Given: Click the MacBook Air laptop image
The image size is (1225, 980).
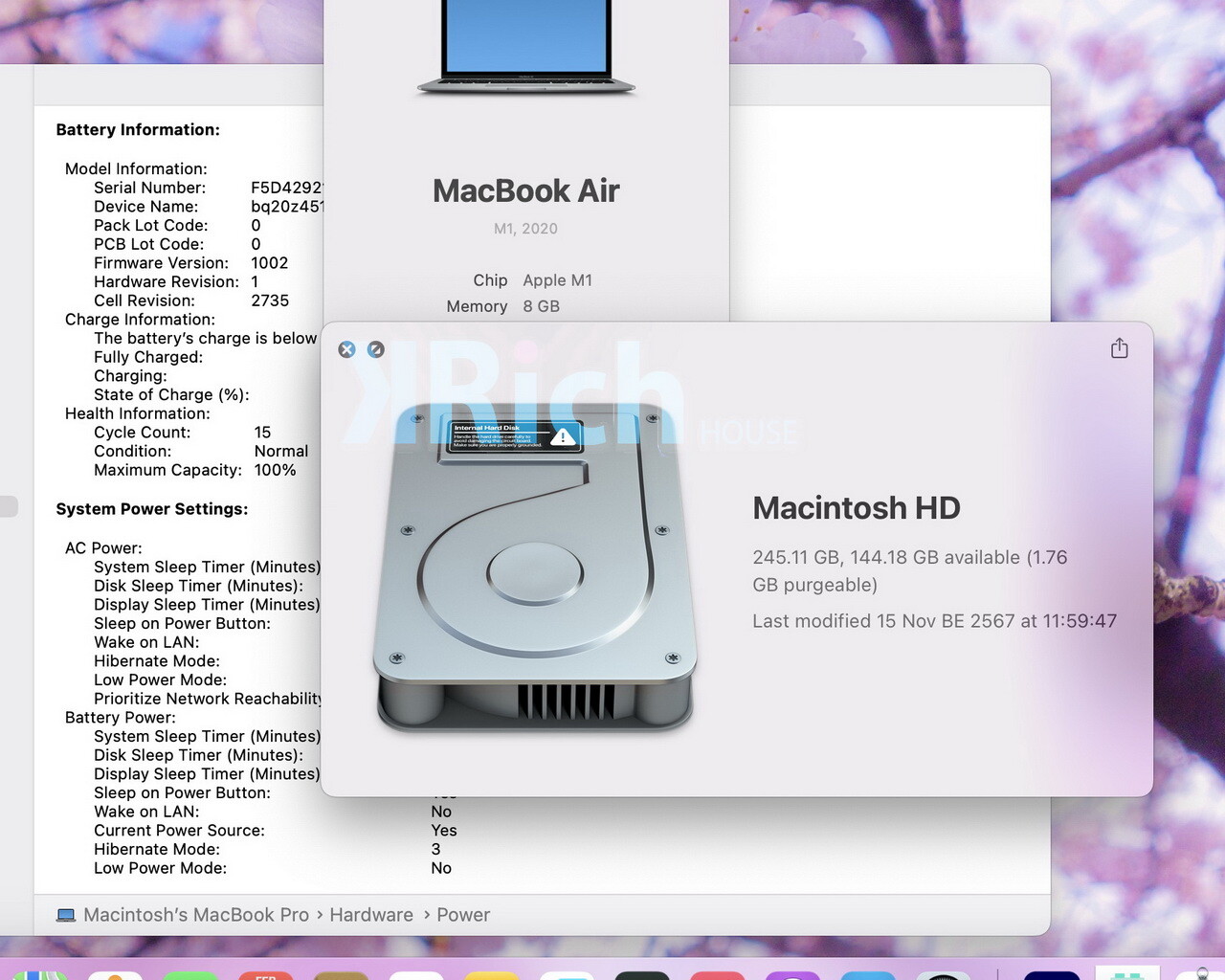Looking at the screenshot, I should pyautogui.click(x=526, y=48).
